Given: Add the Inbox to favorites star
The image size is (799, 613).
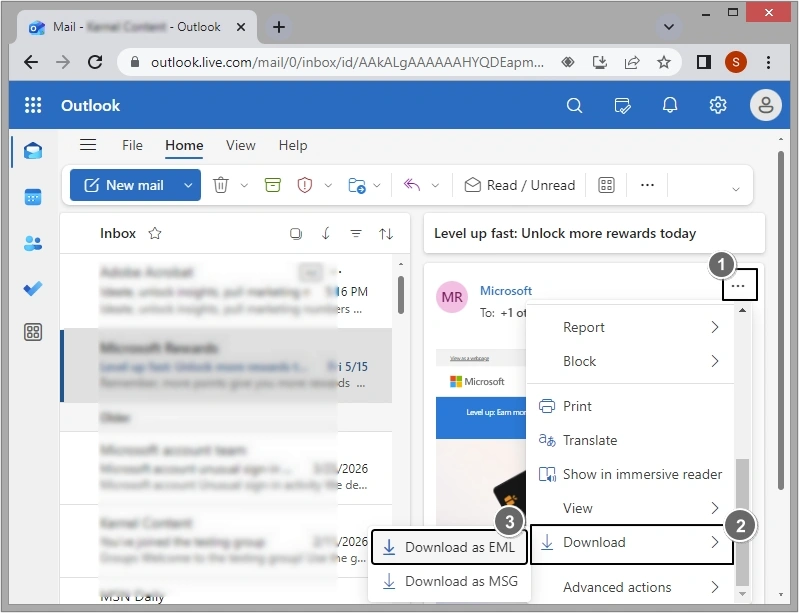Looking at the screenshot, I should point(155,233).
